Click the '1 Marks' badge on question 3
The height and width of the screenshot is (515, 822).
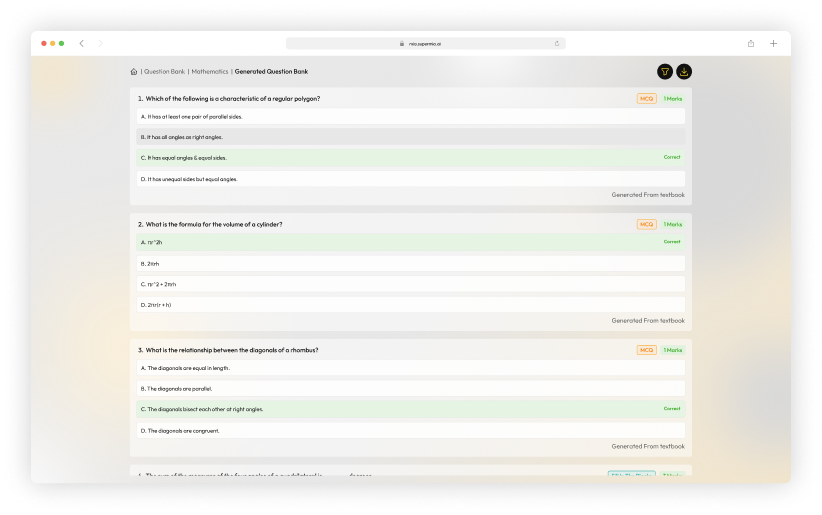(x=672, y=350)
